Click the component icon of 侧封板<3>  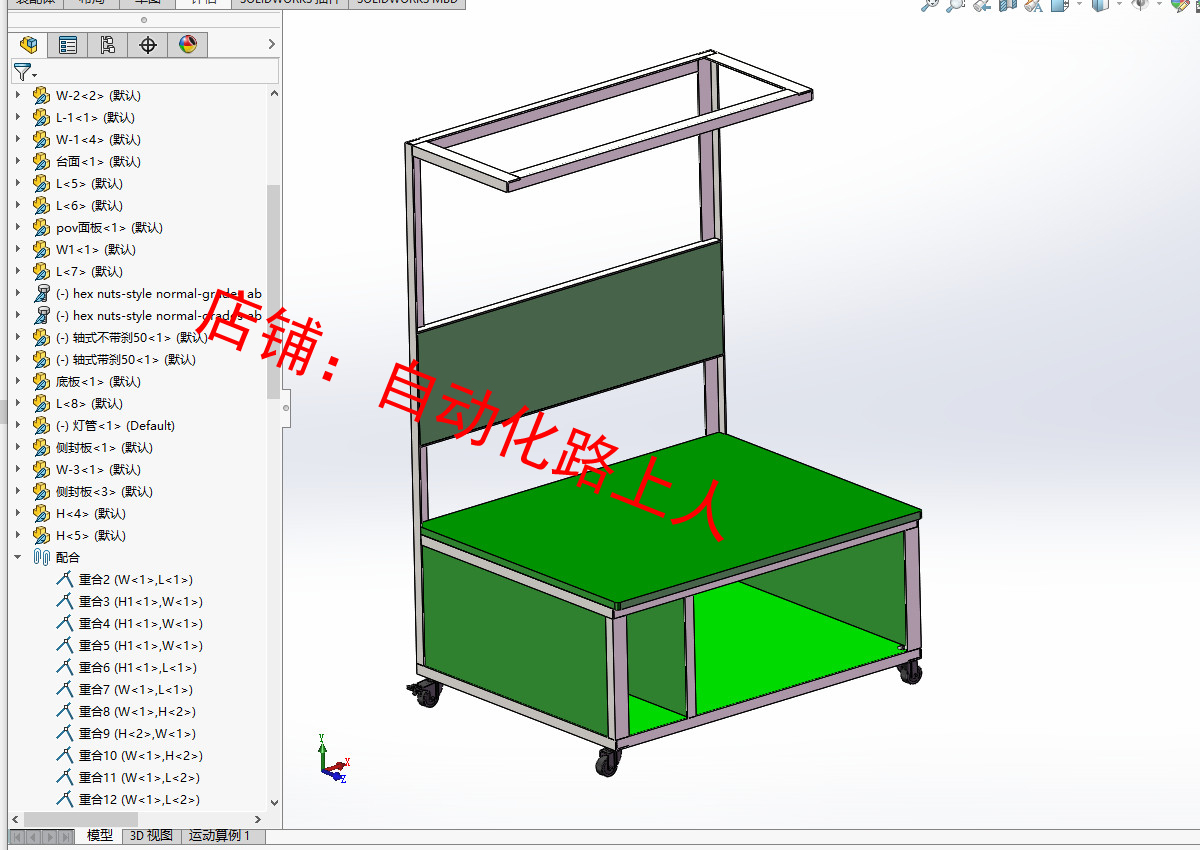pos(41,492)
